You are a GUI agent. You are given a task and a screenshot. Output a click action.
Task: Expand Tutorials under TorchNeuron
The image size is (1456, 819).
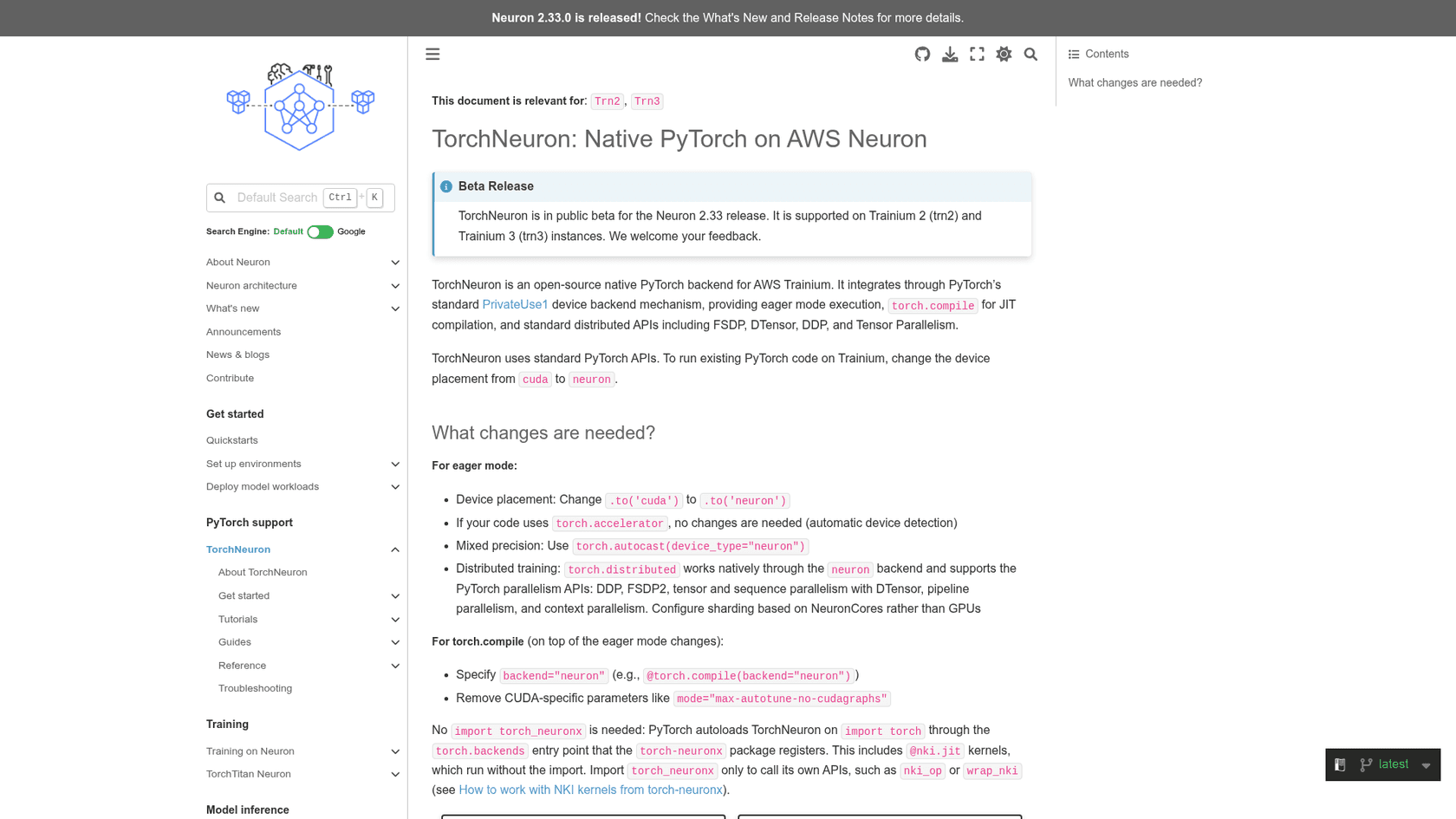tap(395, 620)
